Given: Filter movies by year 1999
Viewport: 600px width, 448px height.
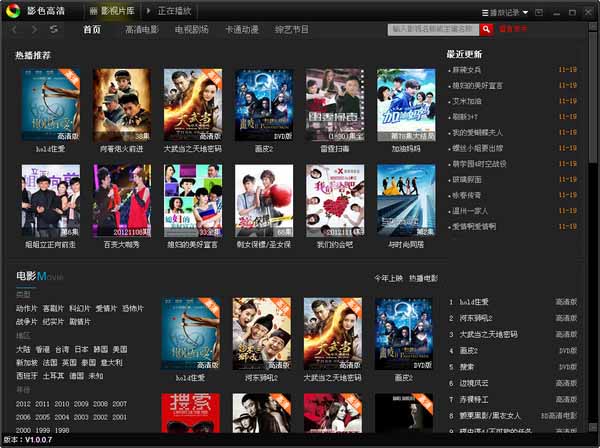Looking at the screenshot, I should (42, 430).
